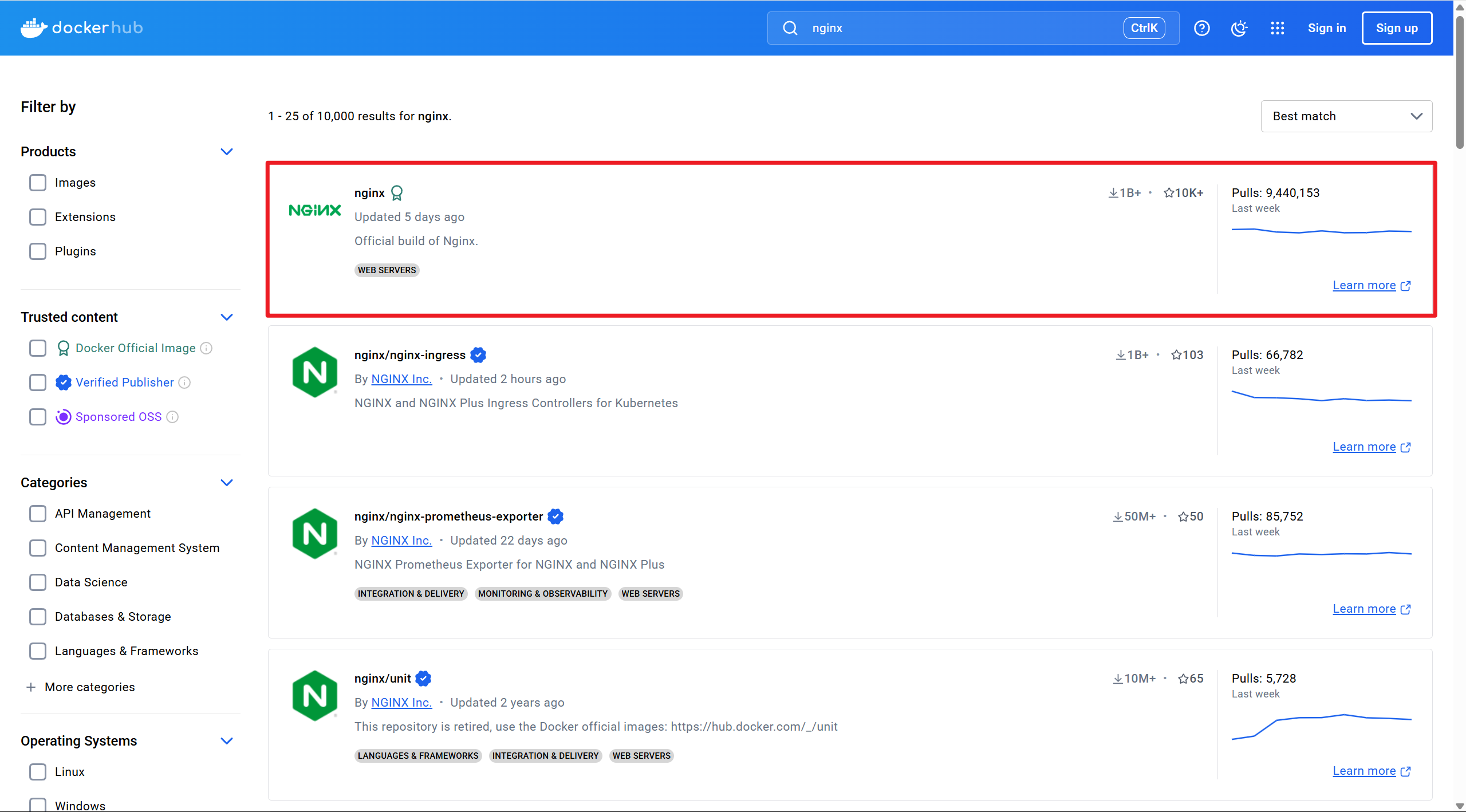Viewport: 1466px width, 812px height.
Task: Check the Docker Official Image filter
Action: coord(38,348)
